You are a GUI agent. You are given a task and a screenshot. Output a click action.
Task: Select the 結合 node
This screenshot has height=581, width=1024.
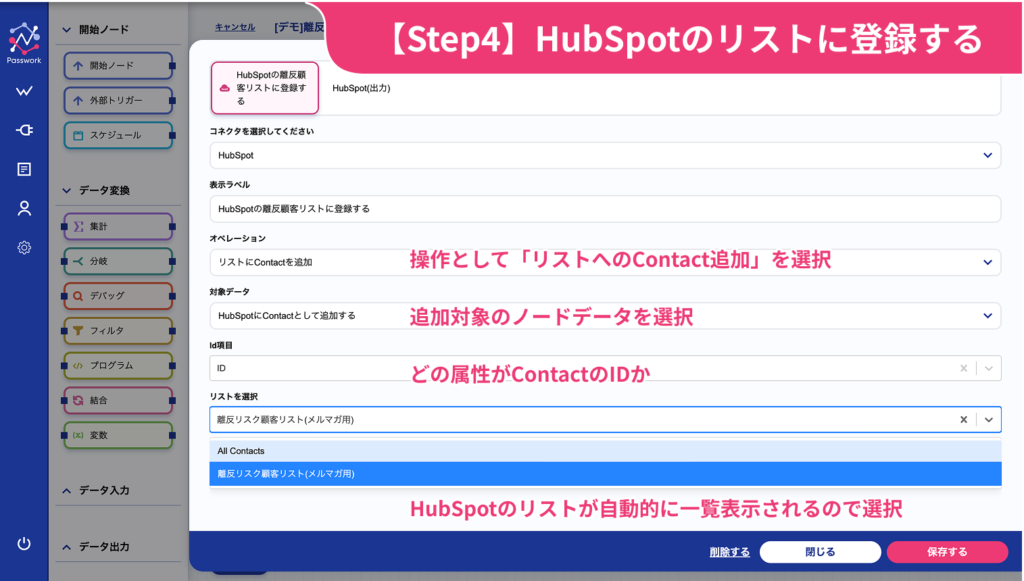coord(118,400)
